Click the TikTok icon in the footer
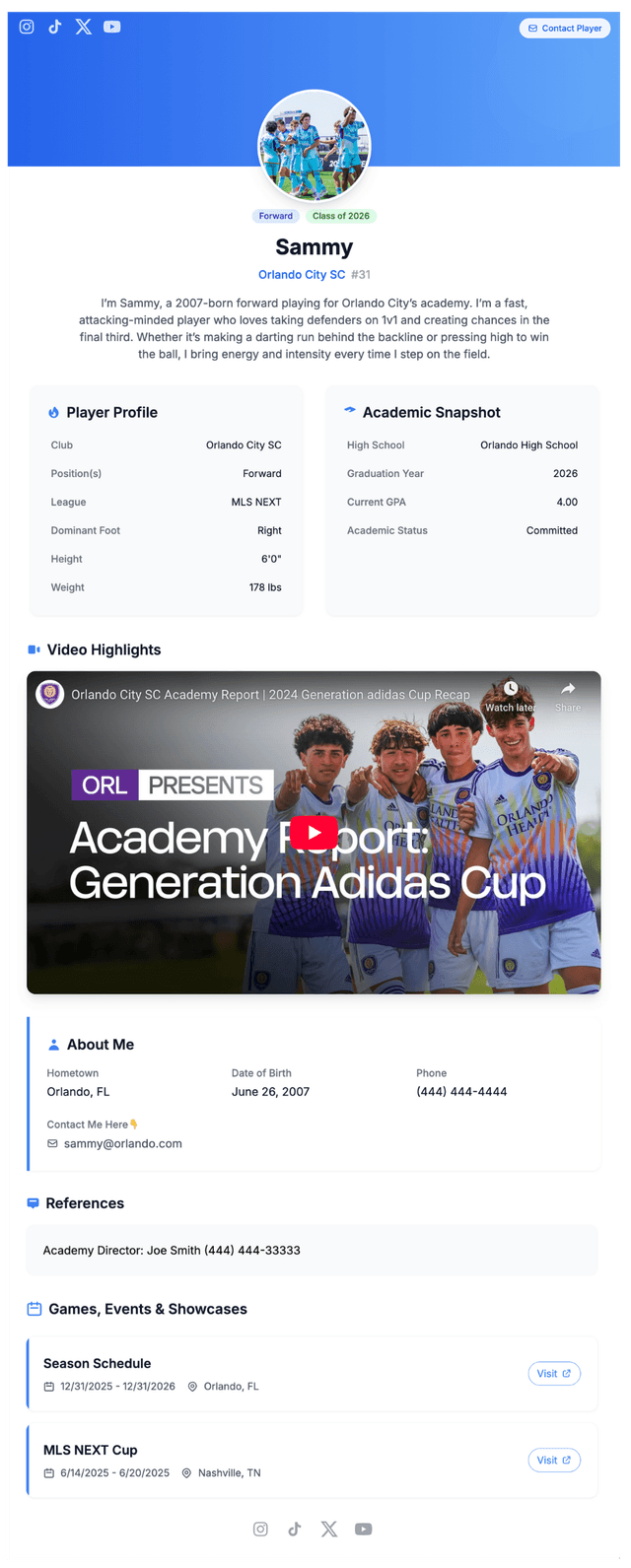The image size is (631, 1568). pyautogui.click(x=294, y=1529)
